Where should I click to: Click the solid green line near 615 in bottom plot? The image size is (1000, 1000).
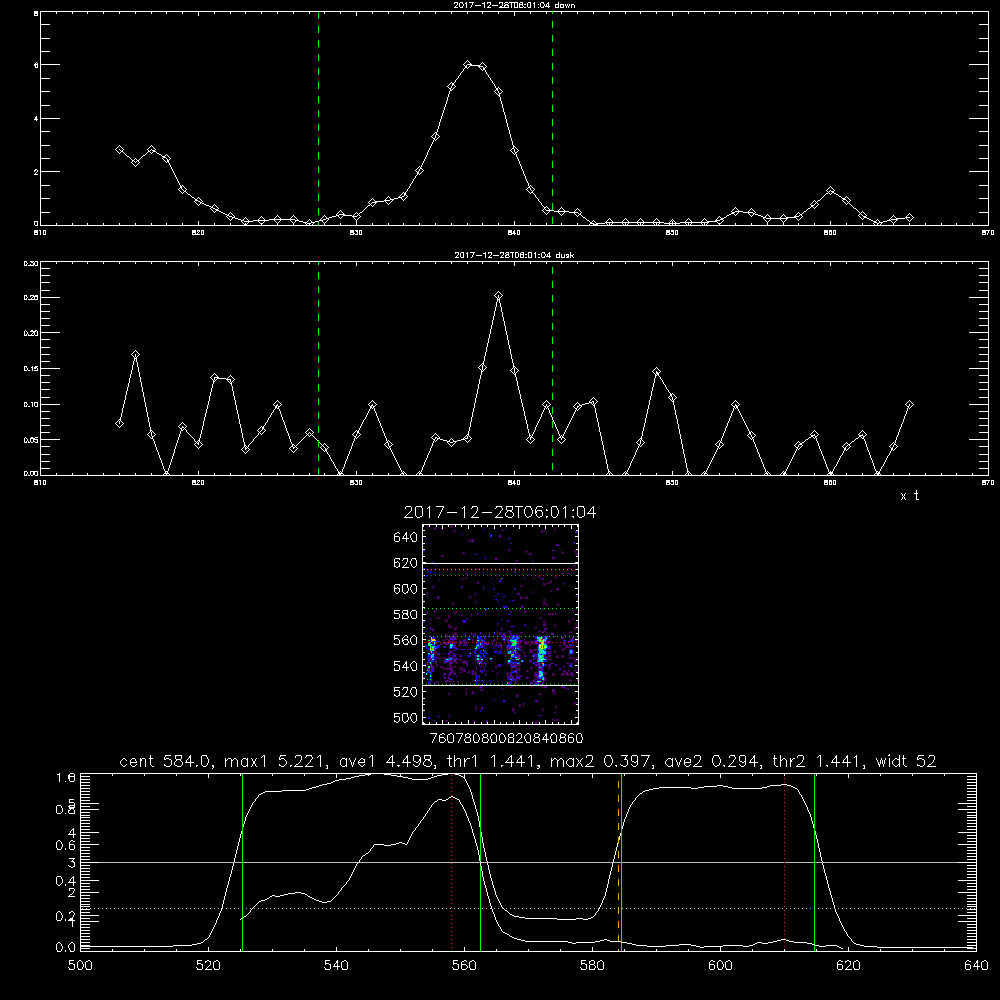(x=814, y=862)
